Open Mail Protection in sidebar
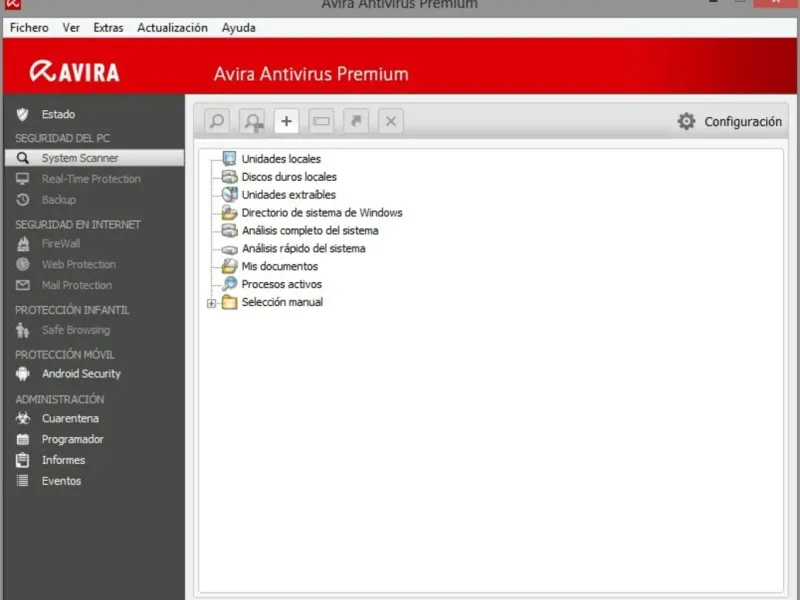 pos(77,286)
